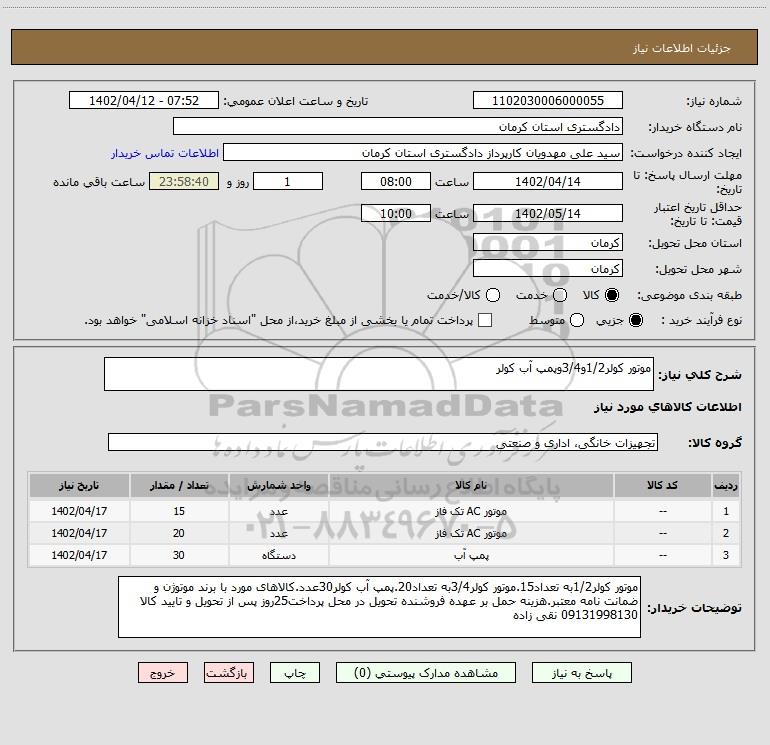Click the استان محل تحویل field کرمان

tap(548, 242)
